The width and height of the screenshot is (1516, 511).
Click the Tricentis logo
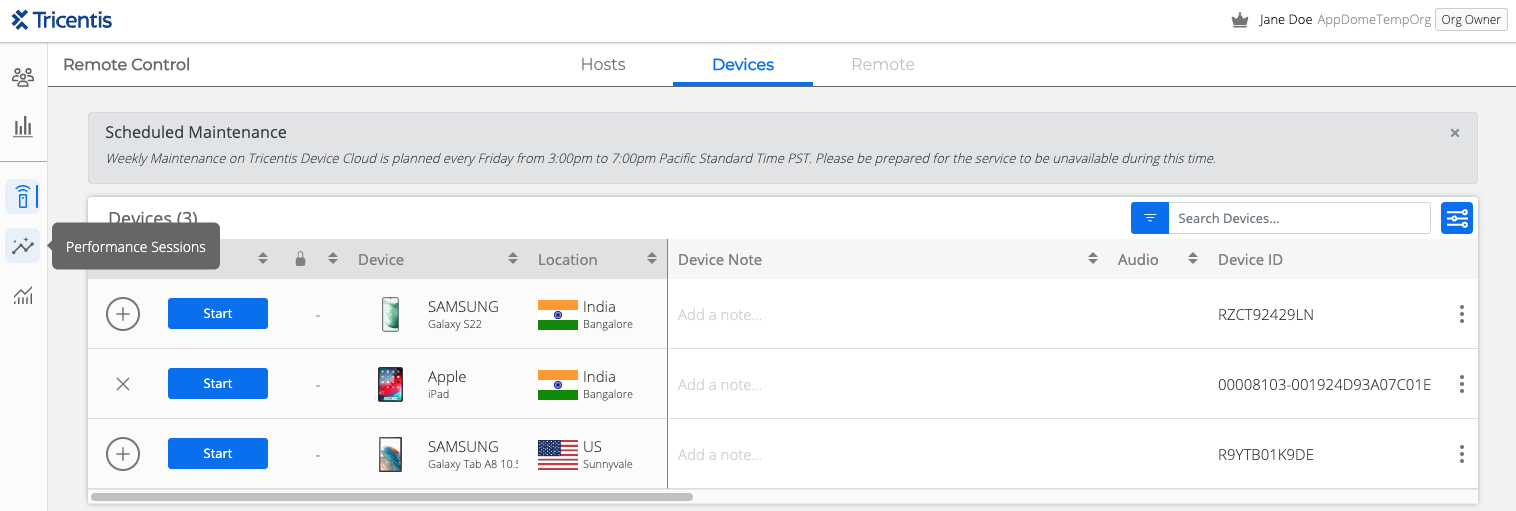click(x=62, y=20)
